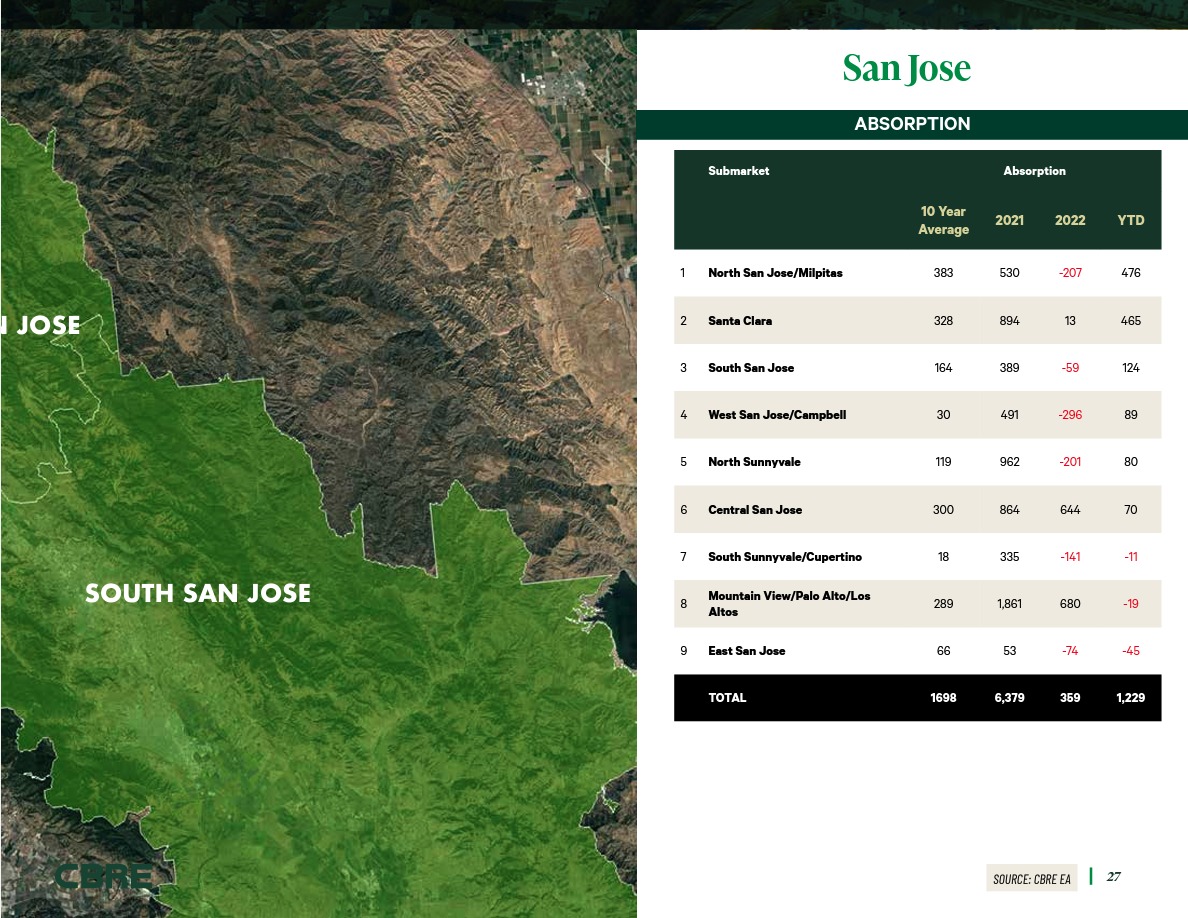Click West San Jose/Campbell 2021 value 491

pyautogui.click(x=1009, y=414)
